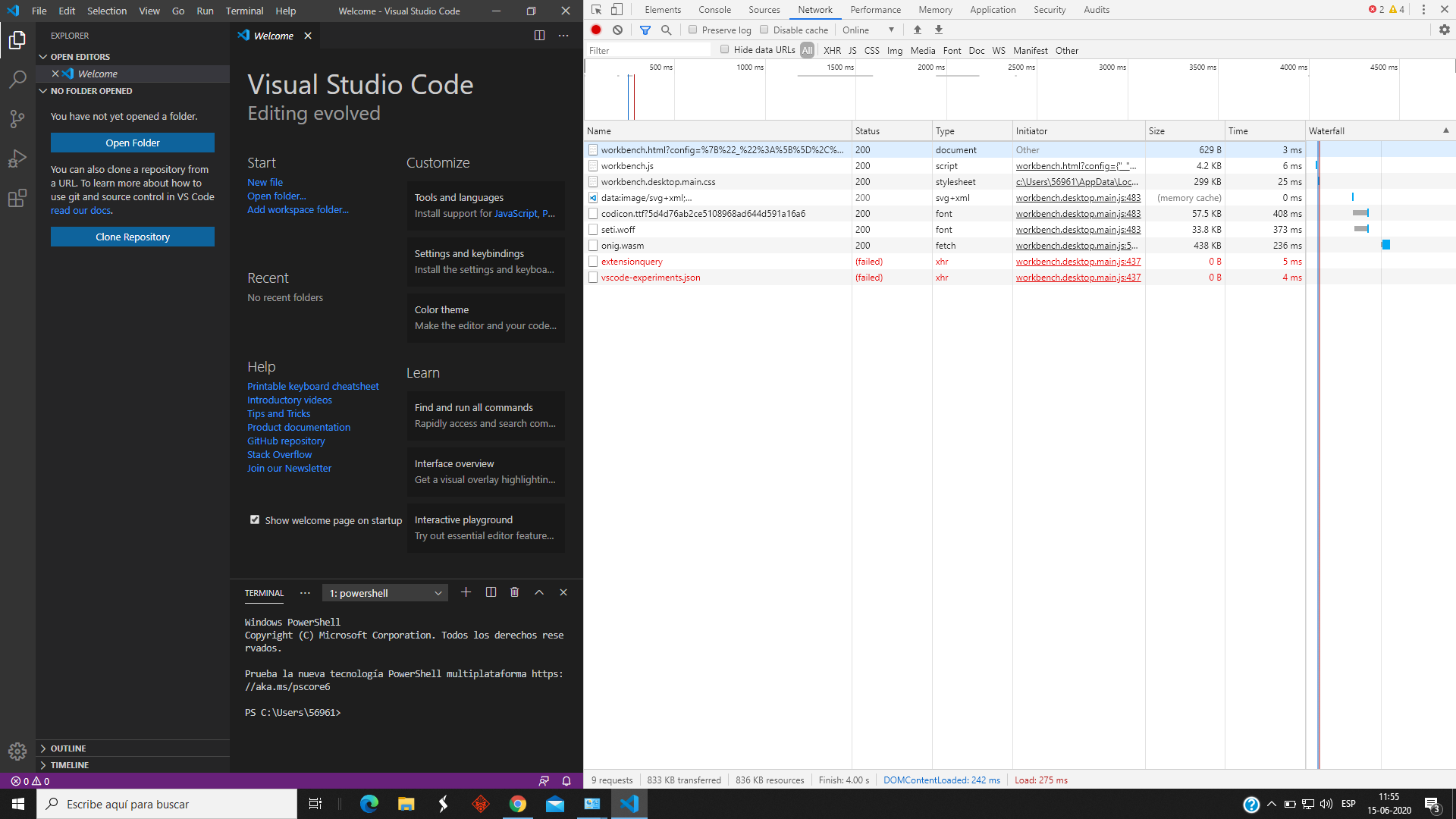Viewport: 1456px width, 819px height.
Task: Tick checkbox for onig.wasm request row
Action: [593, 246]
